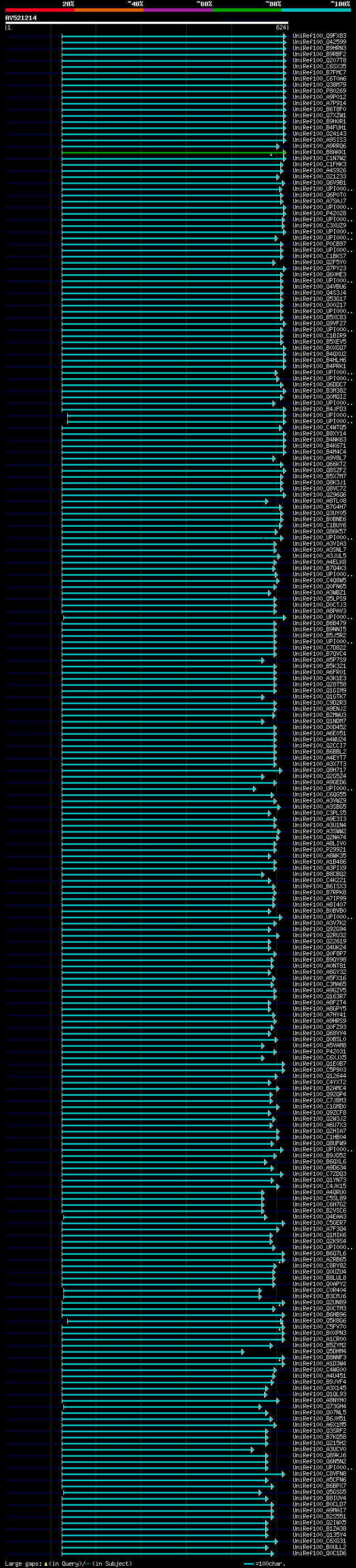Select the UniRef100_A7SAJ7 label
This screenshot has width=356, height=1568.
pyautogui.click(x=319, y=201)
